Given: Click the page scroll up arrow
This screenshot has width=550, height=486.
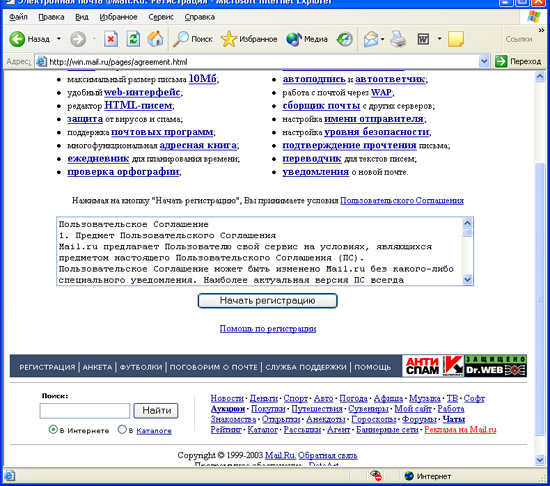Looking at the screenshot, I should click(x=540, y=76).
